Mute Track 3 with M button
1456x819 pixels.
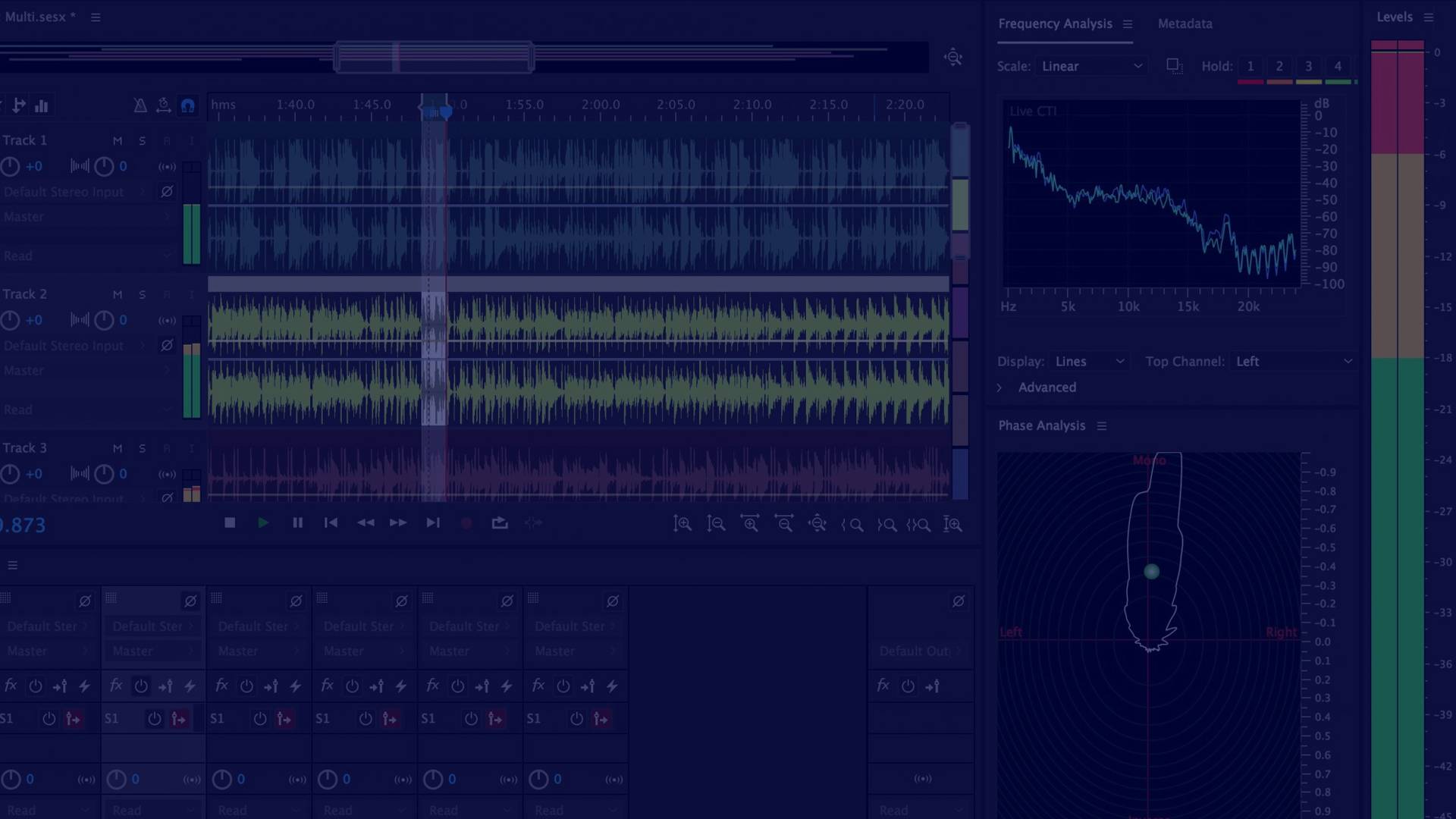[118, 448]
